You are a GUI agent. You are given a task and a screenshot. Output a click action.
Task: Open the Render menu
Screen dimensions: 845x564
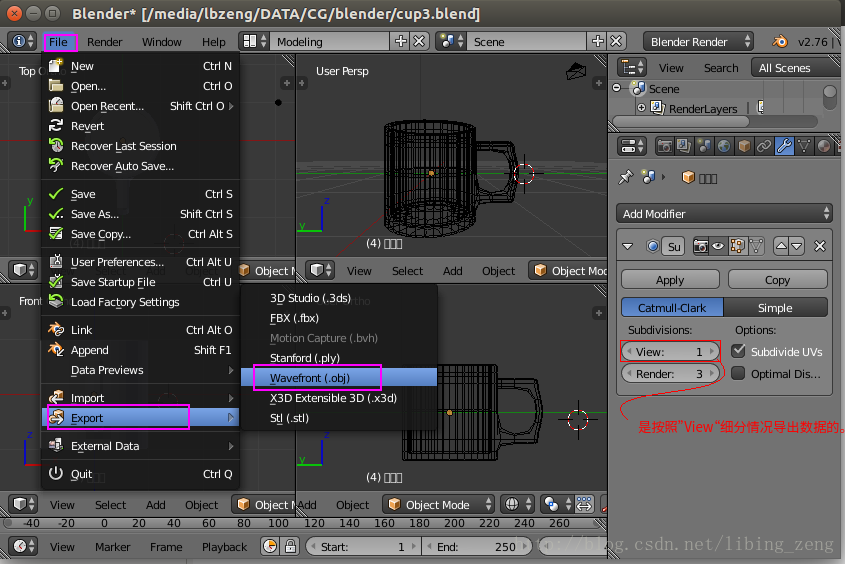[x=105, y=42]
